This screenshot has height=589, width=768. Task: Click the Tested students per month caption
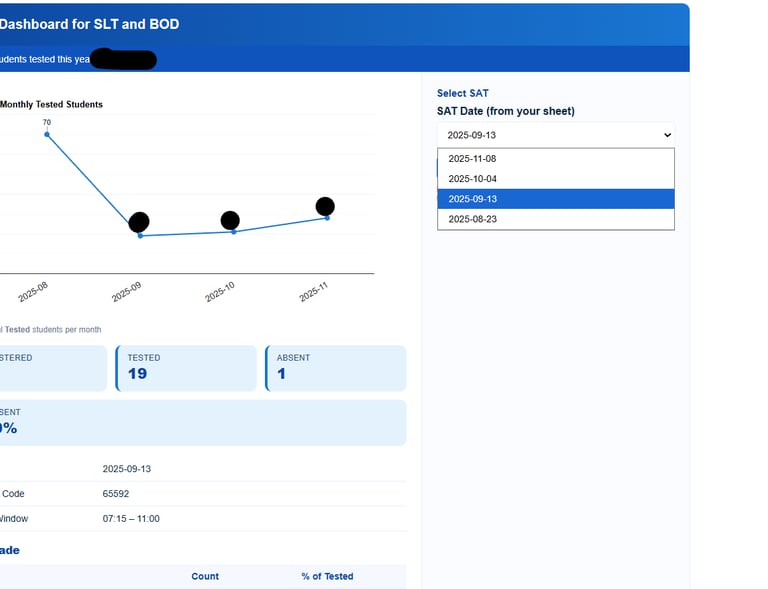point(53,330)
